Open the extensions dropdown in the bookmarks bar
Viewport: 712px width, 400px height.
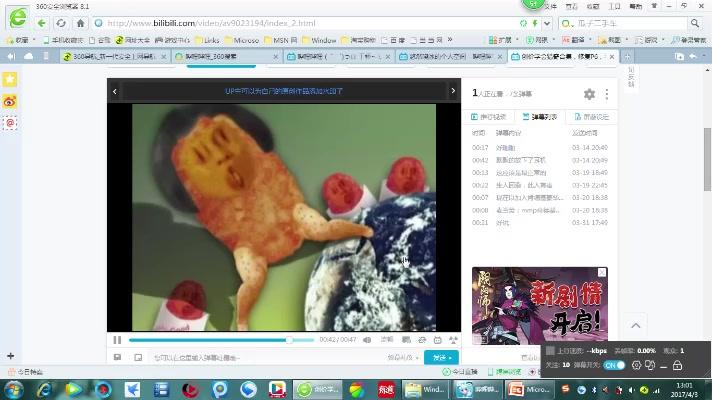(503, 40)
